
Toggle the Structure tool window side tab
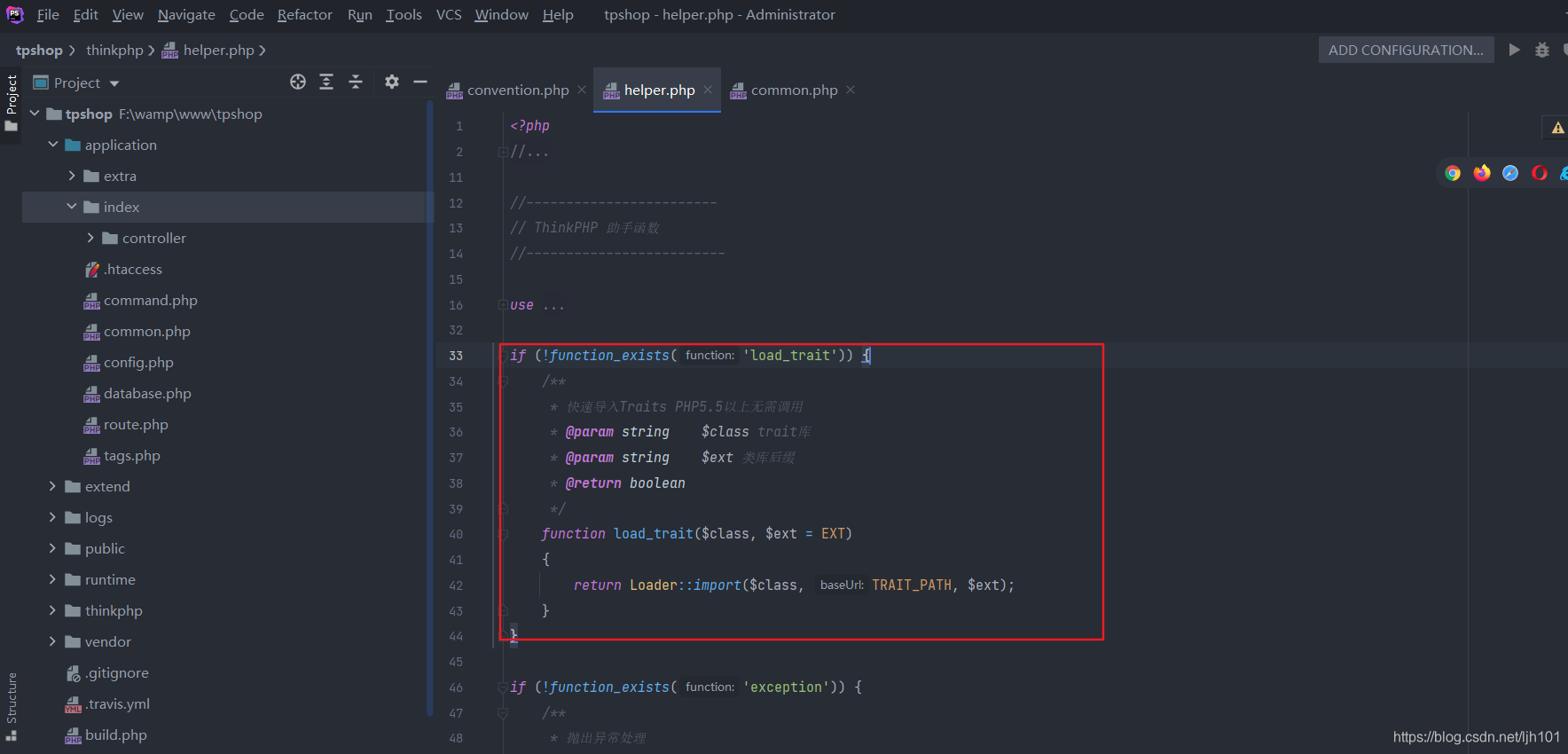pos(11,706)
